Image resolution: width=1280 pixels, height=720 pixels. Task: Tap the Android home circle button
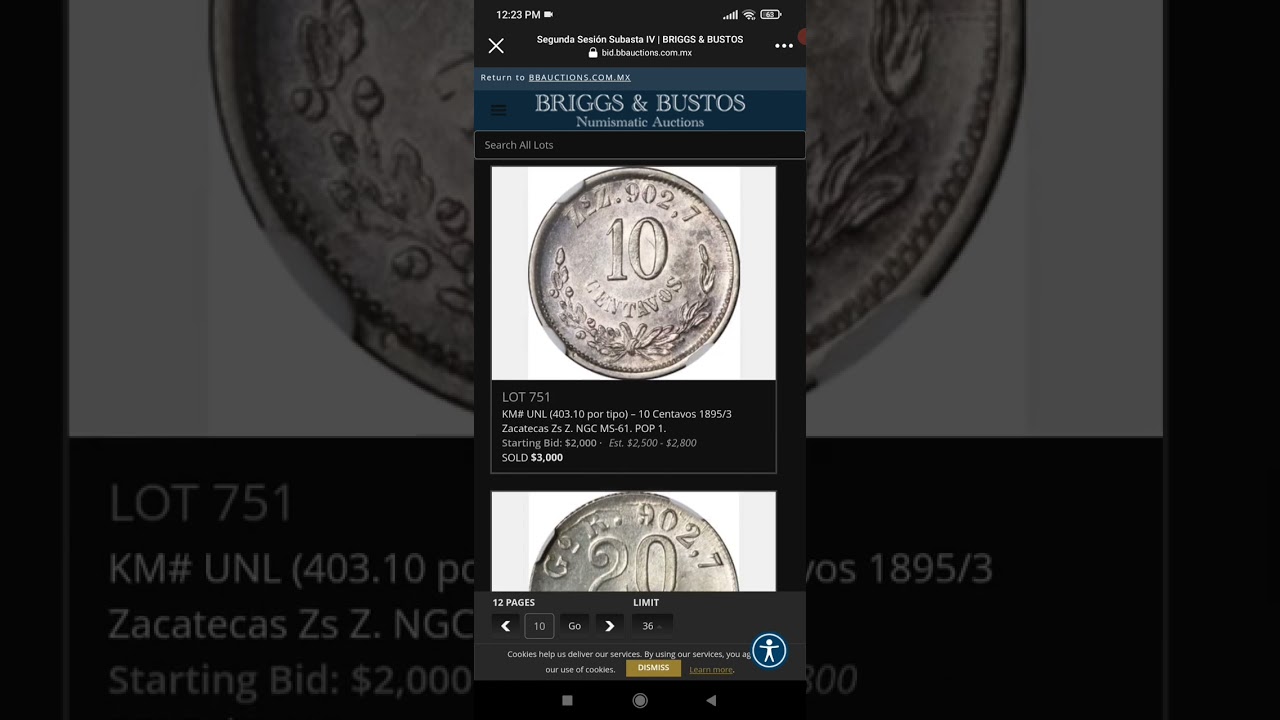pos(640,701)
